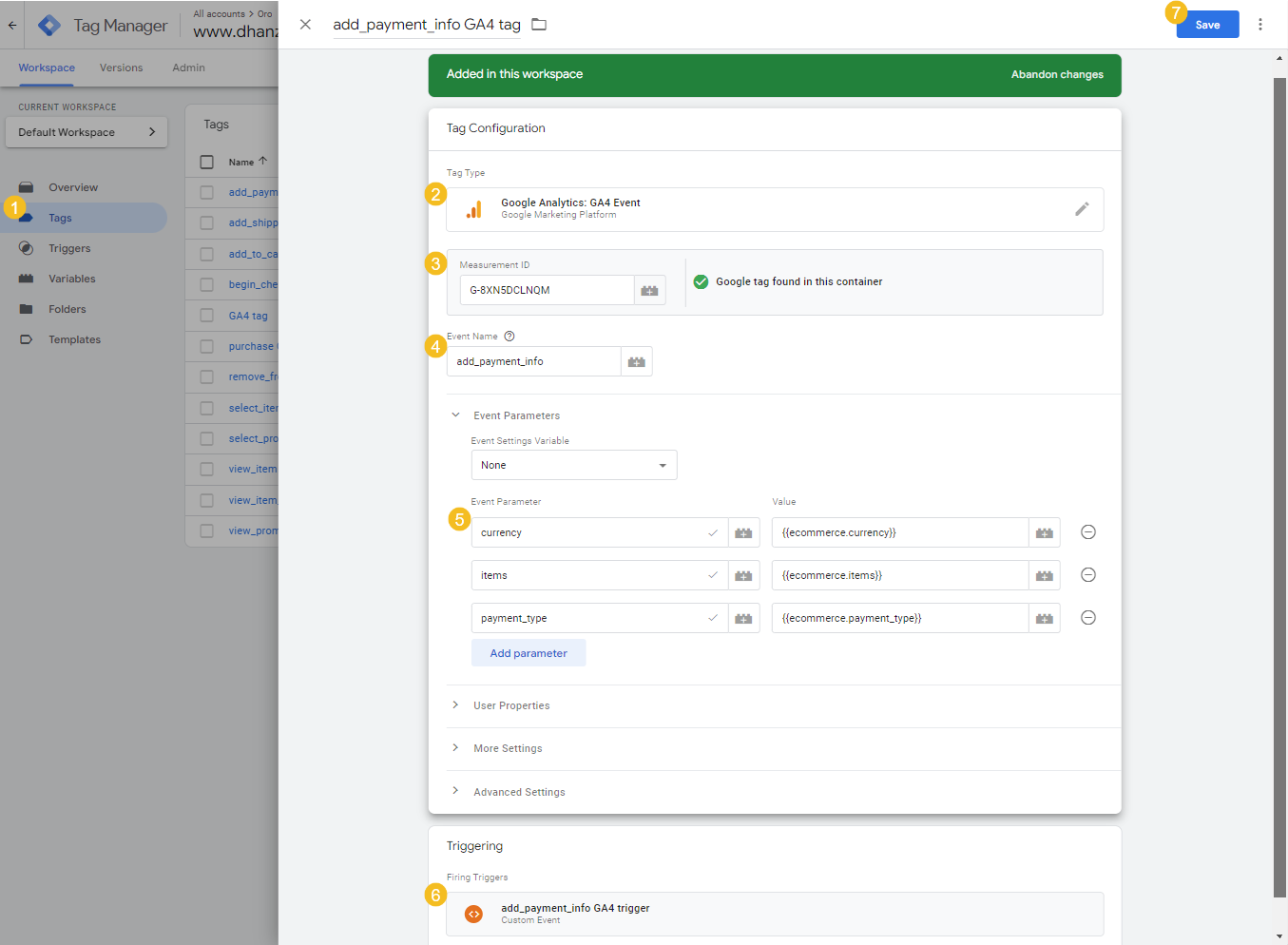Open the Event Settings Variable dropdown
Image resolution: width=1288 pixels, height=945 pixels.
[573, 466]
